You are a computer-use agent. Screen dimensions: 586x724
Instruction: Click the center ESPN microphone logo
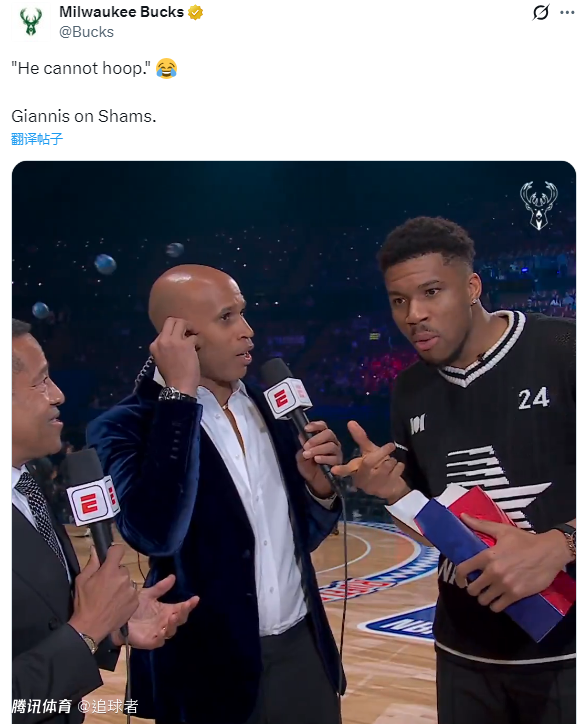(x=288, y=398)
